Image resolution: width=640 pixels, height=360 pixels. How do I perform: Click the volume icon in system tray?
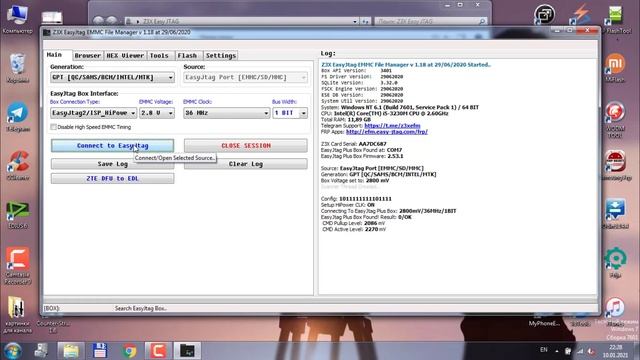(x=591, y=351)
